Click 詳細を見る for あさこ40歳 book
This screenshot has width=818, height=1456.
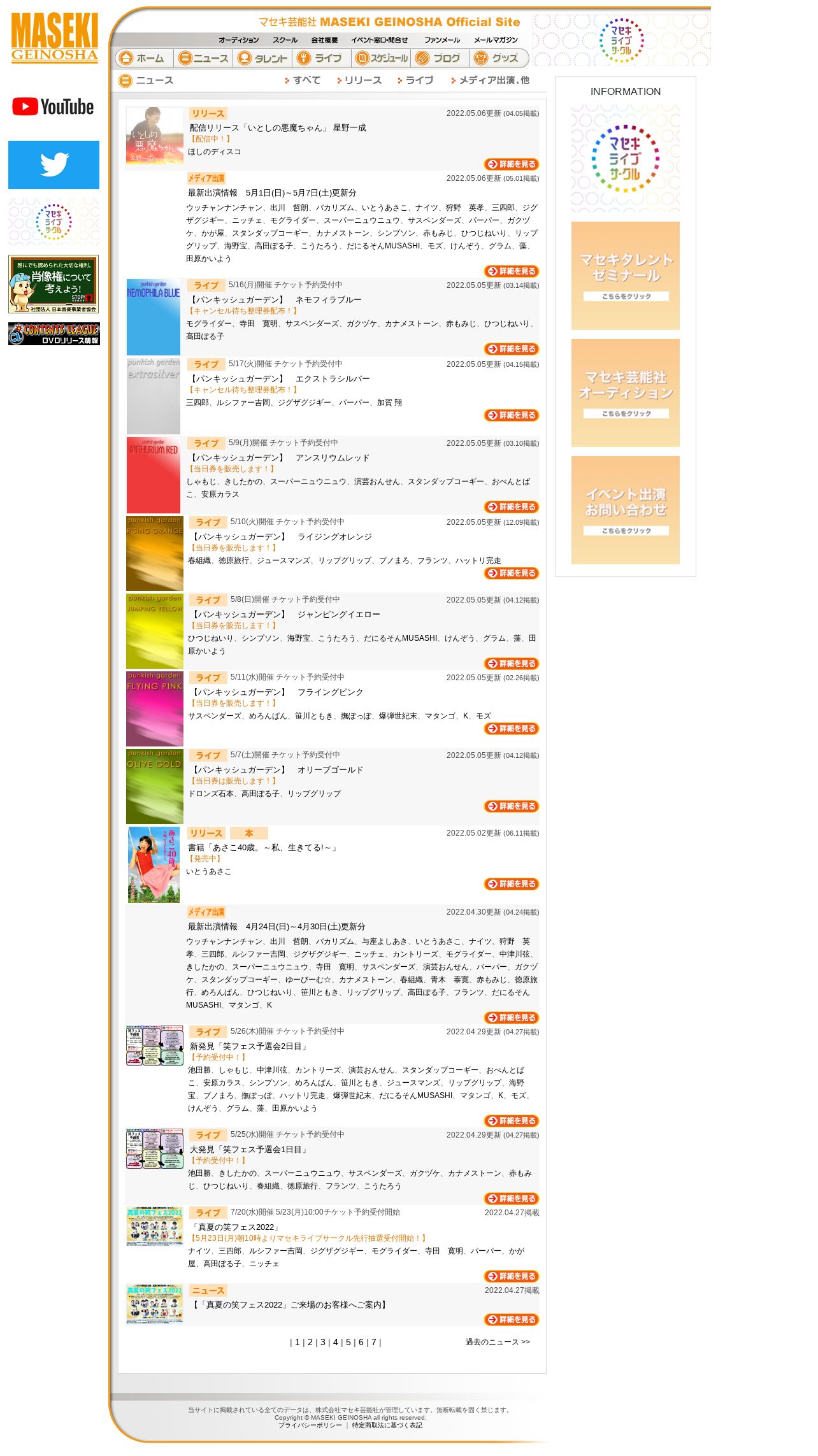point(512,884)
